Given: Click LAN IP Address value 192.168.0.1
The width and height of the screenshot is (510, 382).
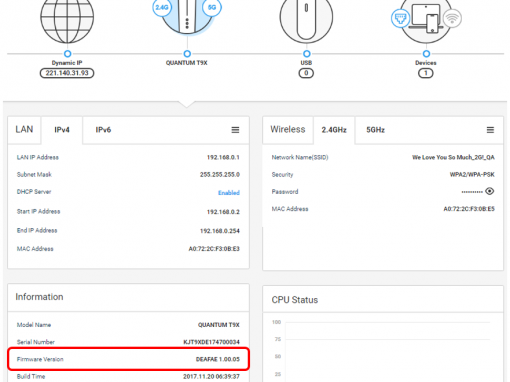Looking at the screenshot, I should tap(223, 157).
